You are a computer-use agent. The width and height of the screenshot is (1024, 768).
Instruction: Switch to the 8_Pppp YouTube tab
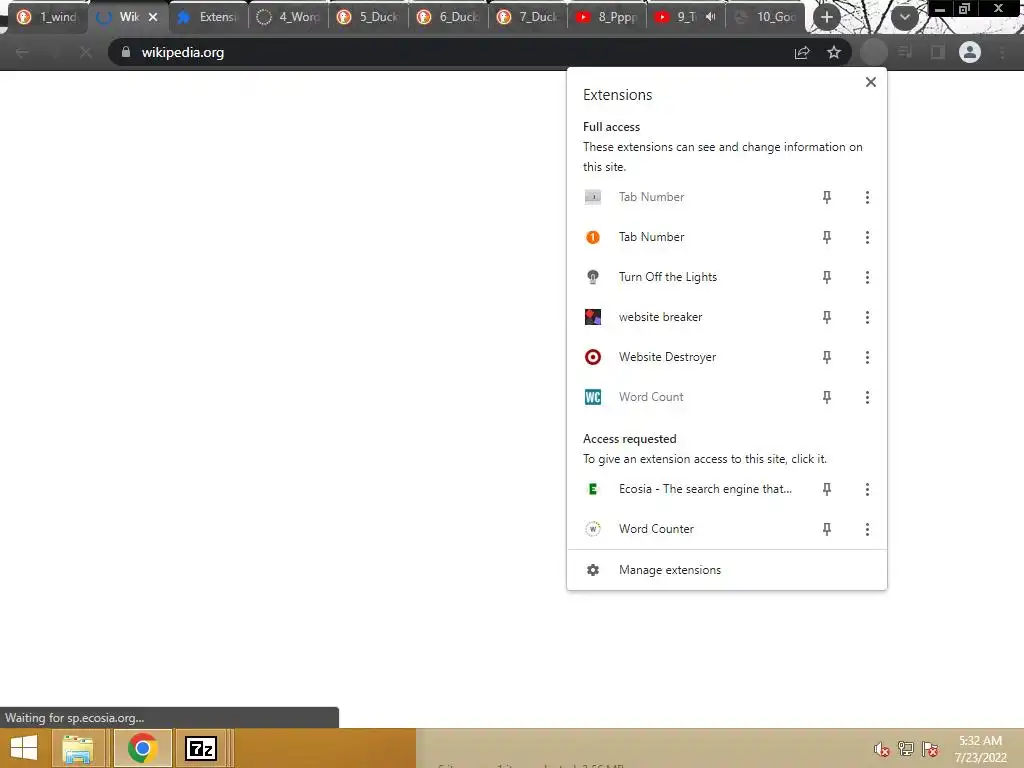point(609,17)
